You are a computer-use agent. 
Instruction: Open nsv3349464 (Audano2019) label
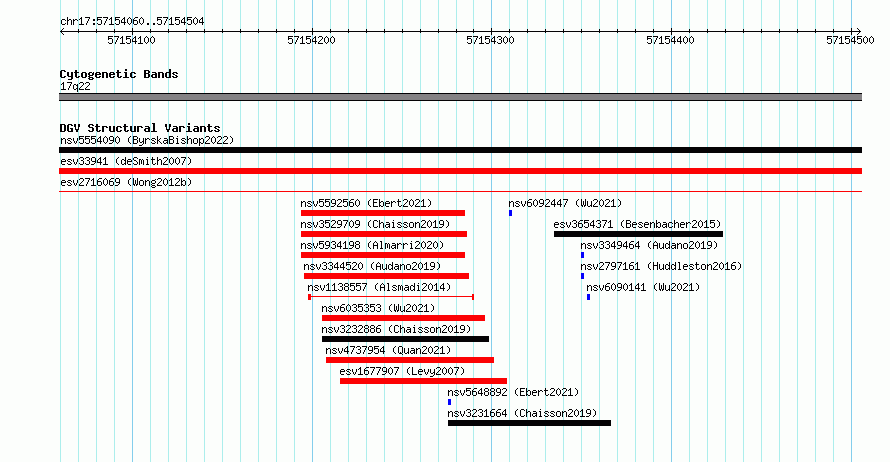tap(649, 245)
